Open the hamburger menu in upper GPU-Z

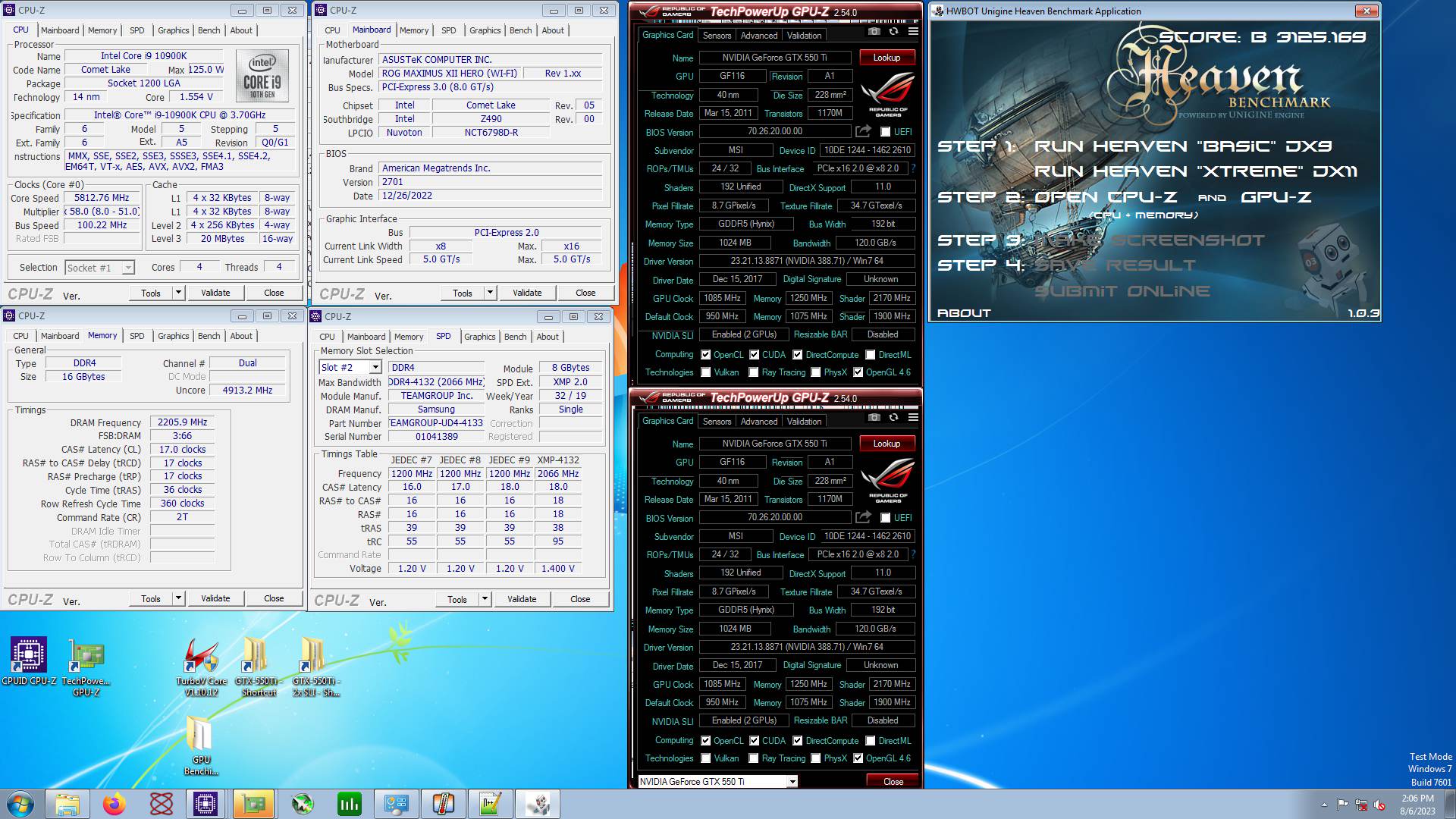[x=913, y=32]
